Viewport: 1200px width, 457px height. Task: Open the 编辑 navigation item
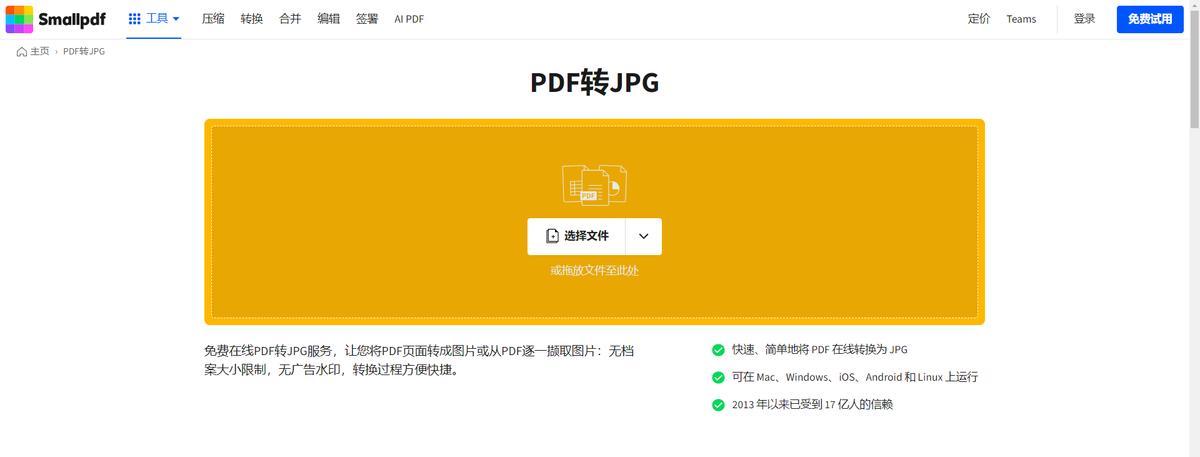328,19
